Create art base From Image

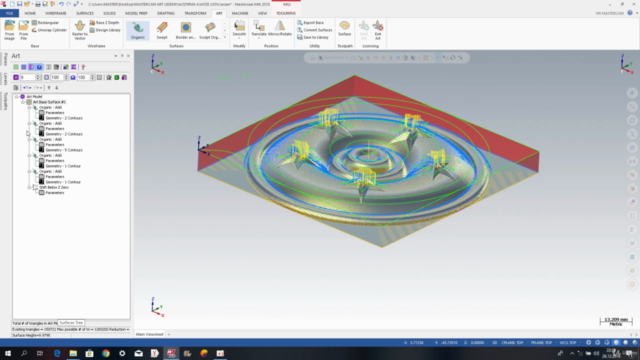pos(9,30)
